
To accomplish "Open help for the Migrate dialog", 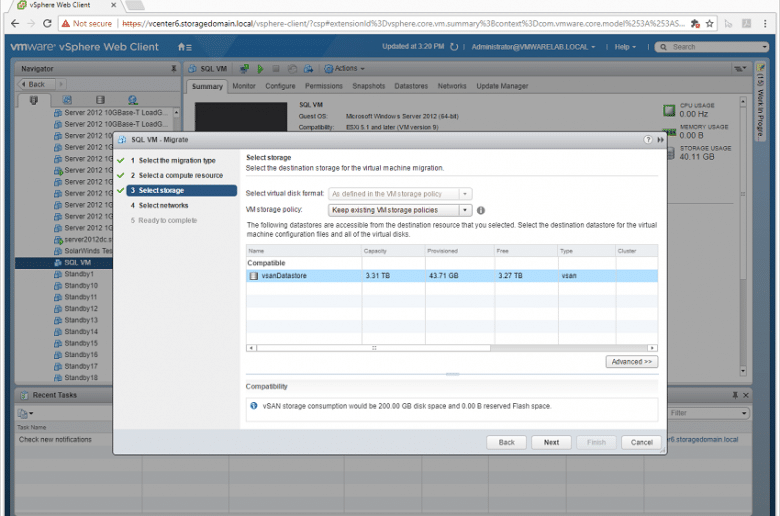I will (x=648, y=140).
